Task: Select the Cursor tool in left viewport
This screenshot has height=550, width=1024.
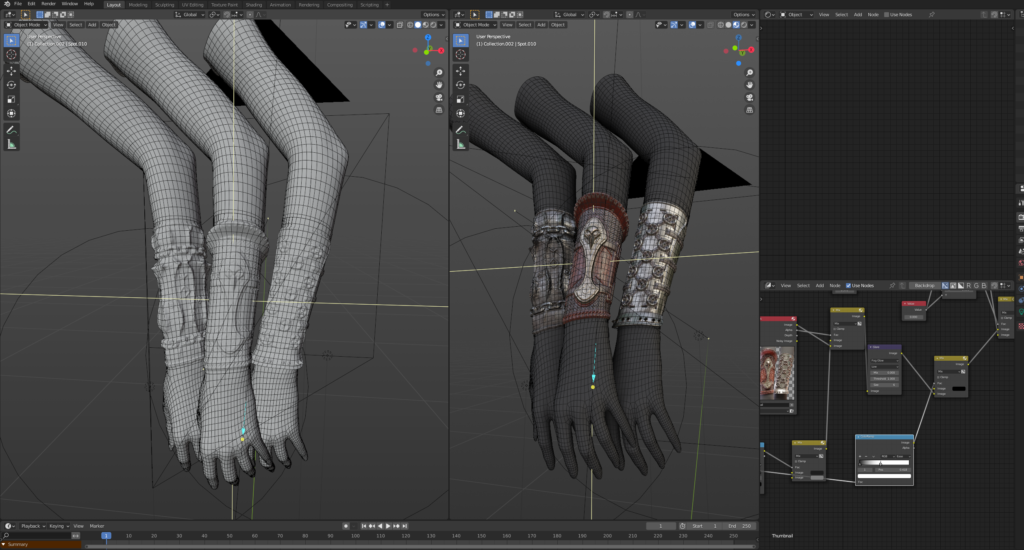Action: click(12, 55)
